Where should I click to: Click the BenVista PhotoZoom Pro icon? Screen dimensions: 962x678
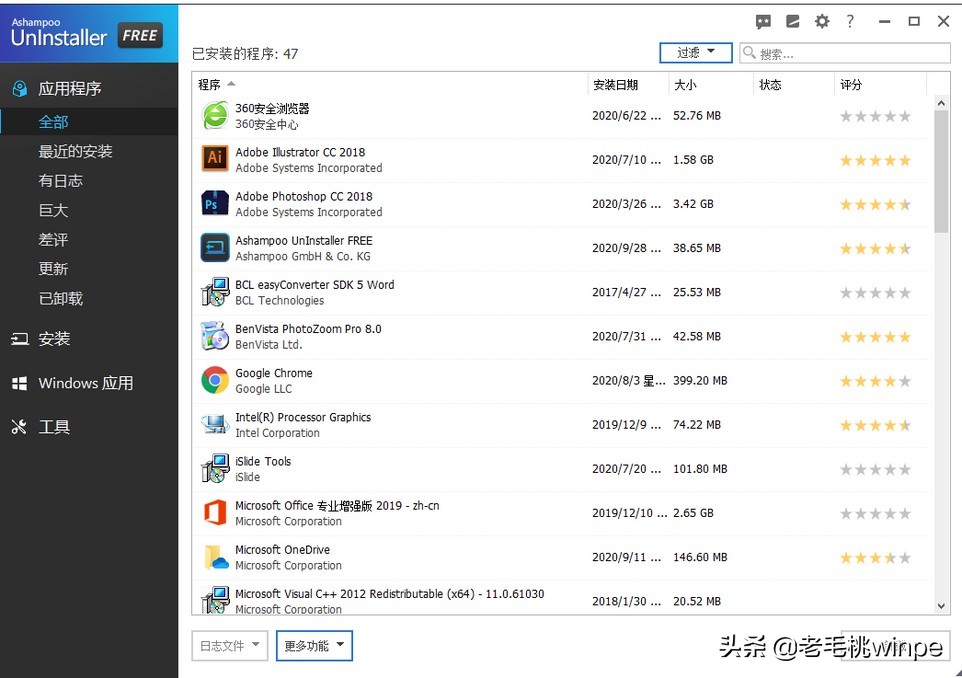coord(215,336)
